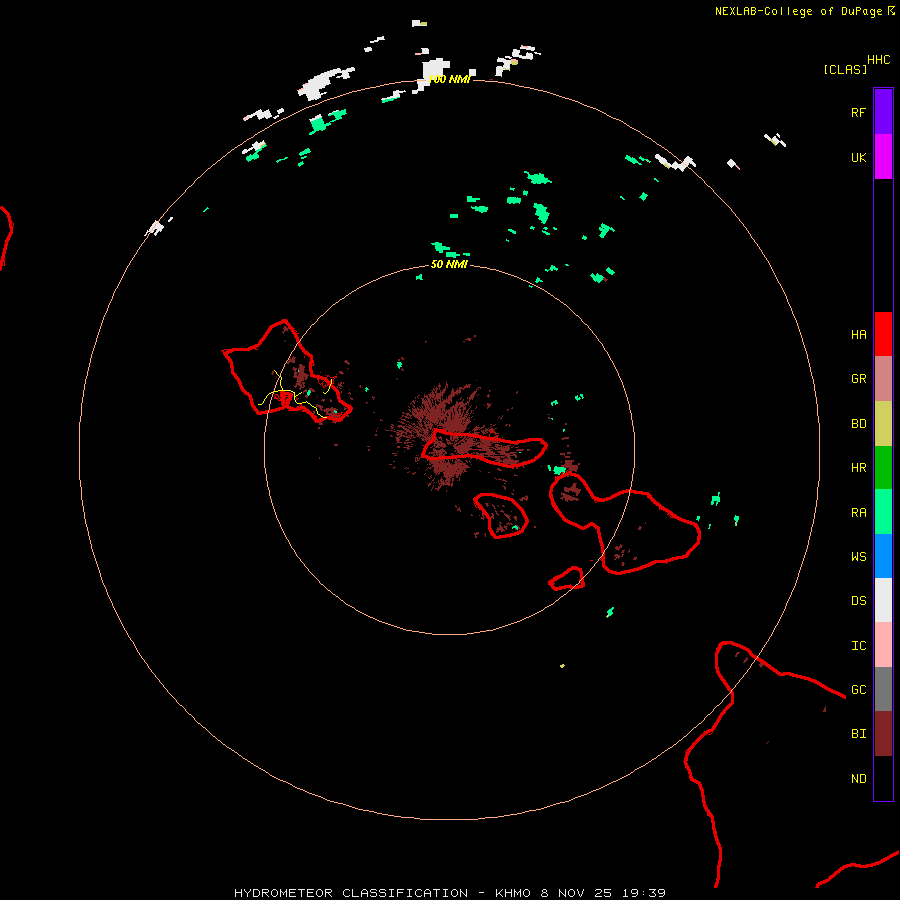This screenshot has width=900, height=900.
Task: Click the 19:39 timestamp in the caption
Action: coord(646,893)
